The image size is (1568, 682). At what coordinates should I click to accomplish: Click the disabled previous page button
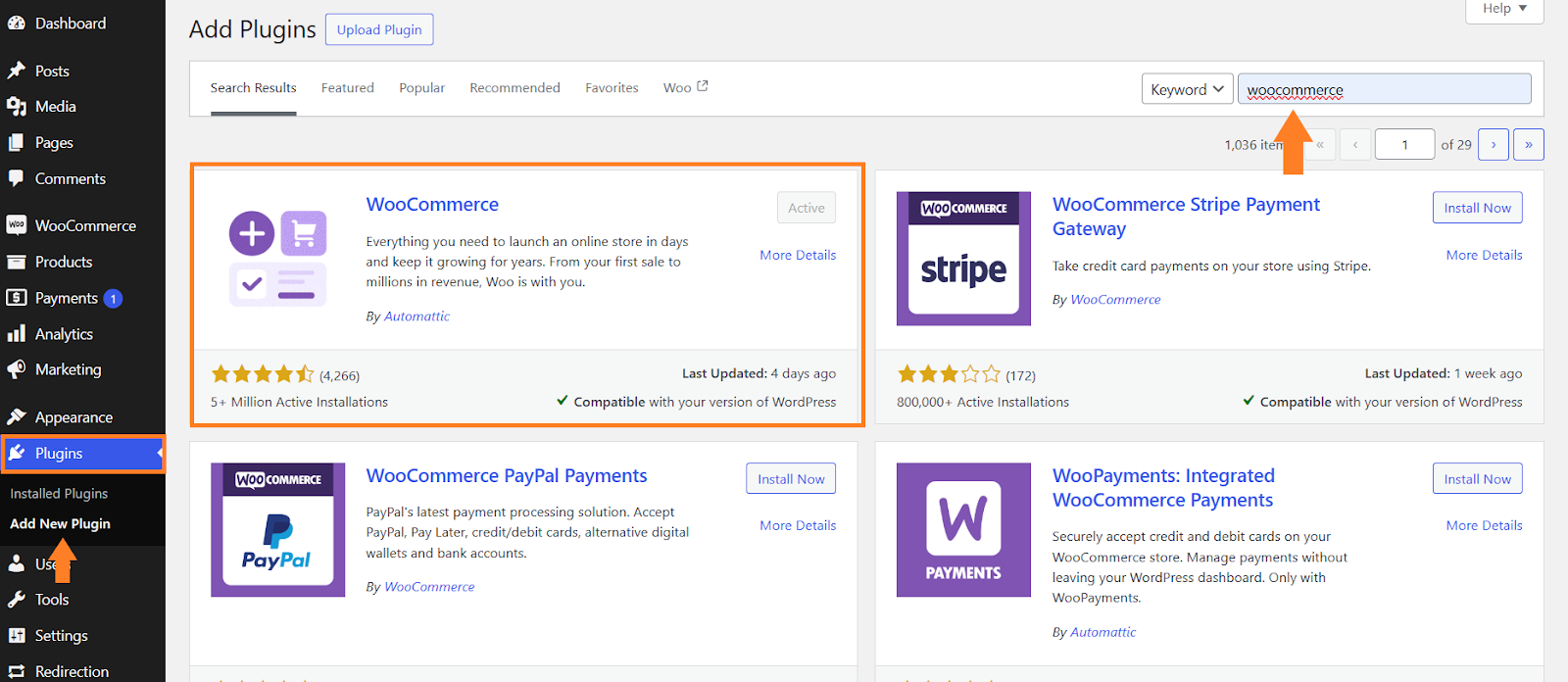1355,145
